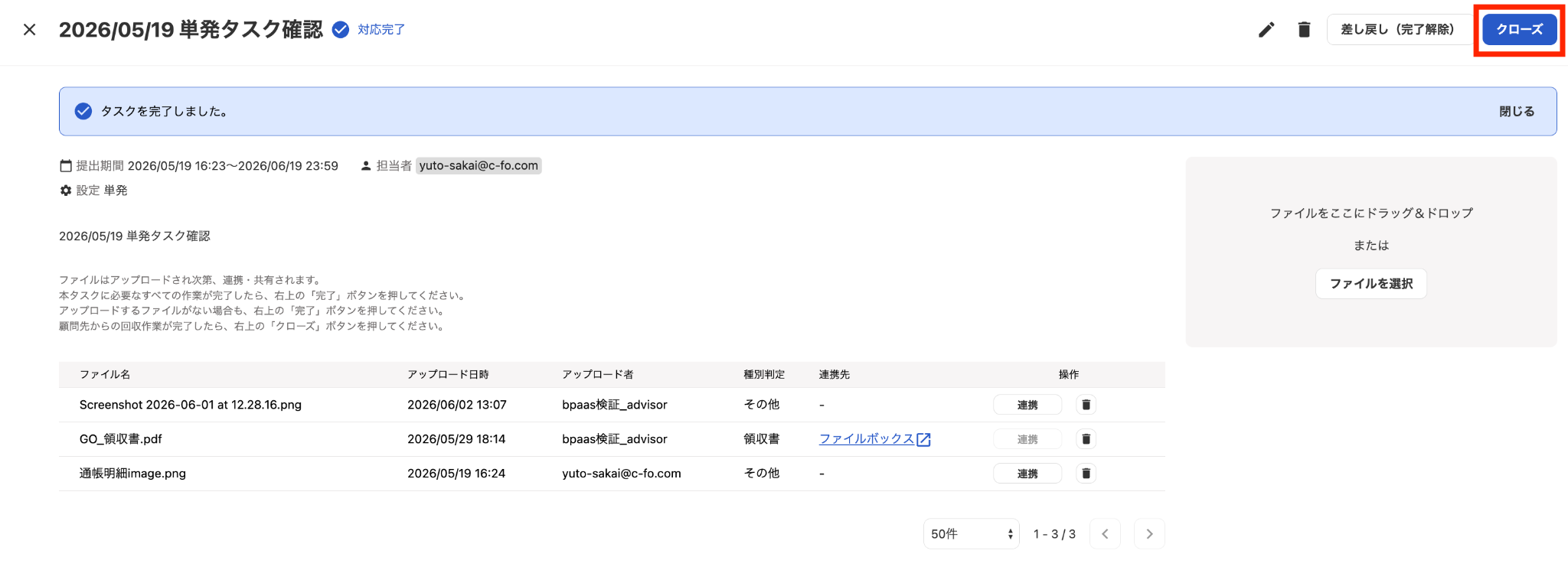Click the file name GO_領収書.pdf
The image size is (1568, 570).
[121, 439]
